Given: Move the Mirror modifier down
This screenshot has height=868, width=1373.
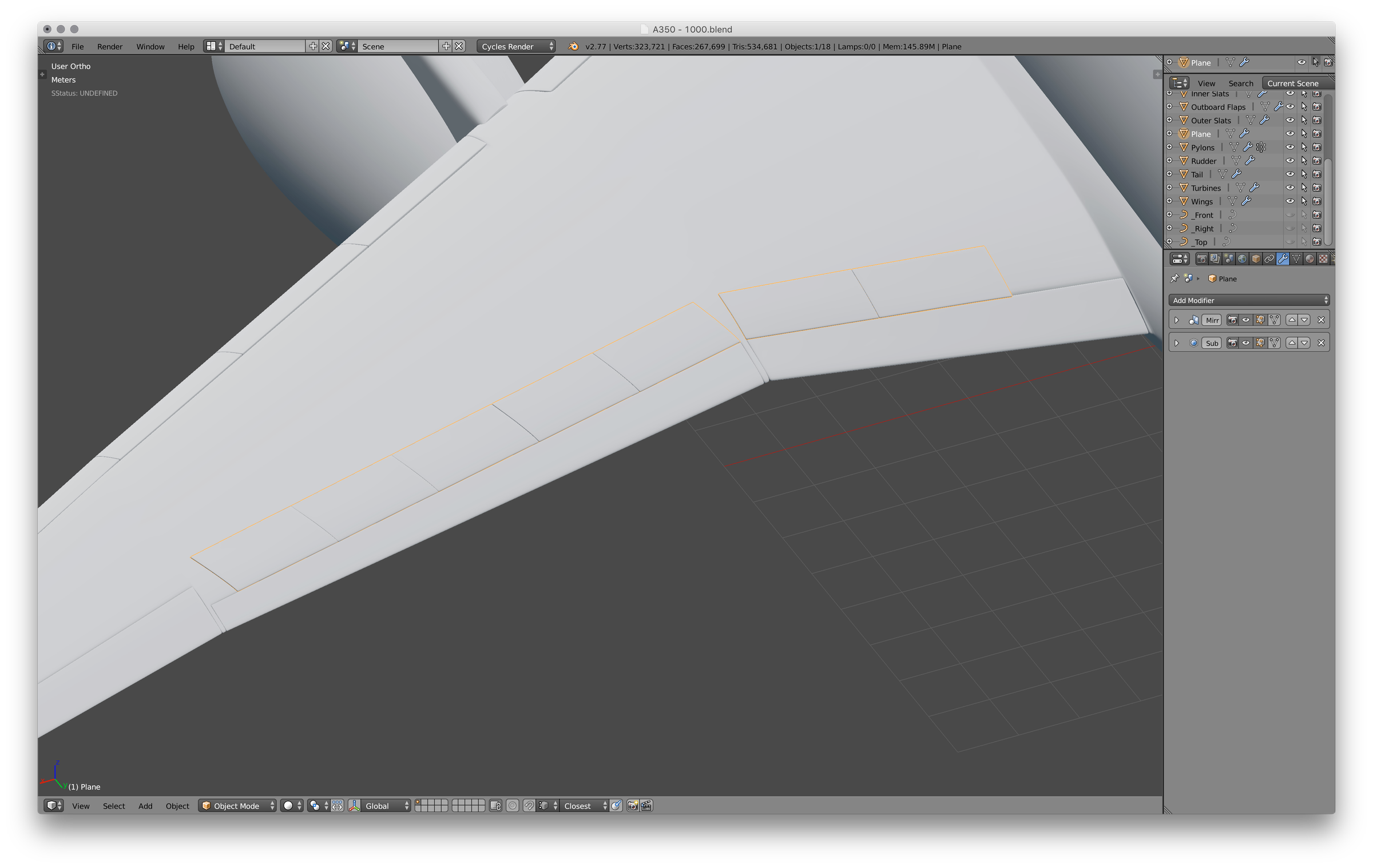Looking at the screenshot, I should (x=1304, y=320).
